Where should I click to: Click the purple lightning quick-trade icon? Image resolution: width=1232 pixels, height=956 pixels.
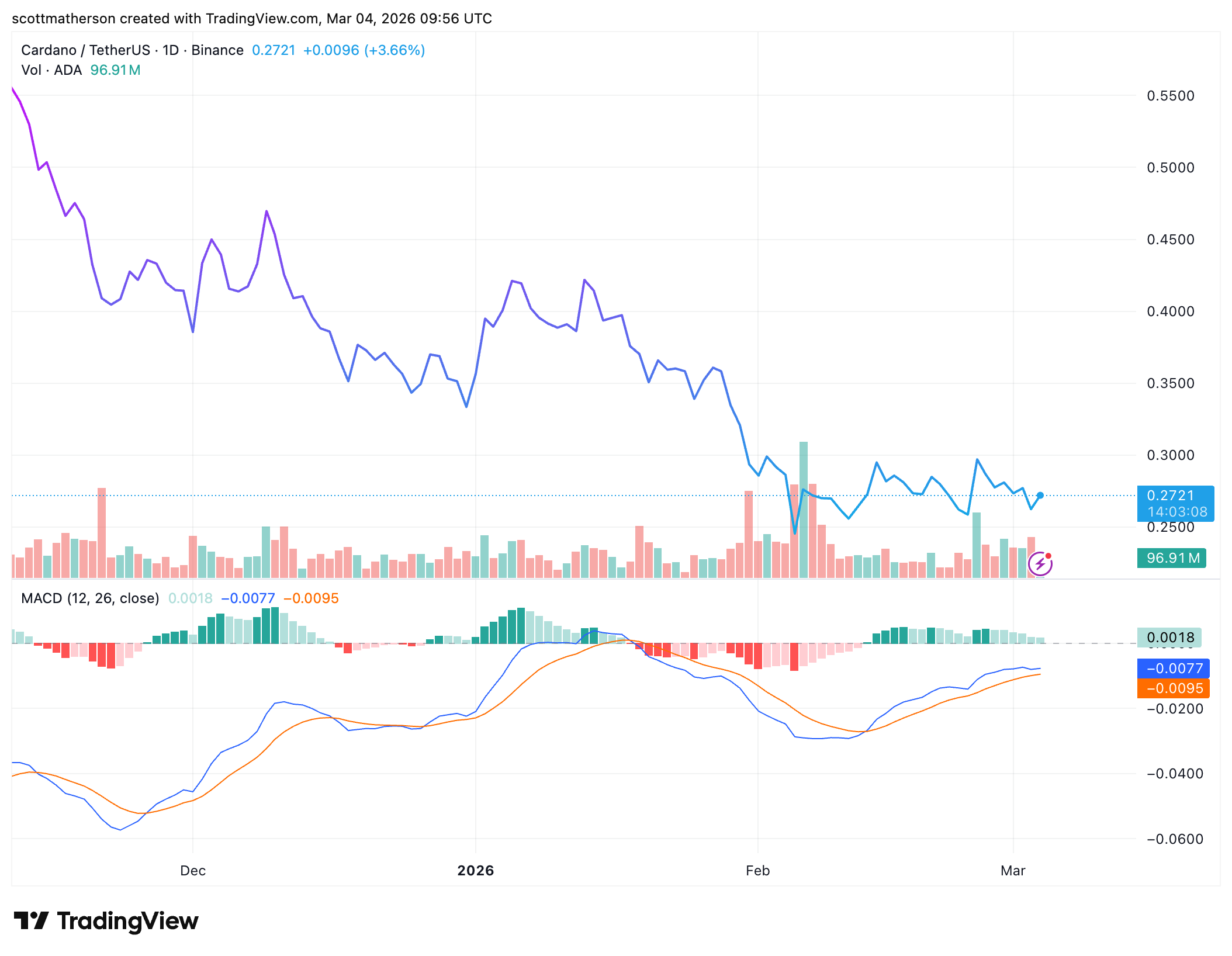1040,563
